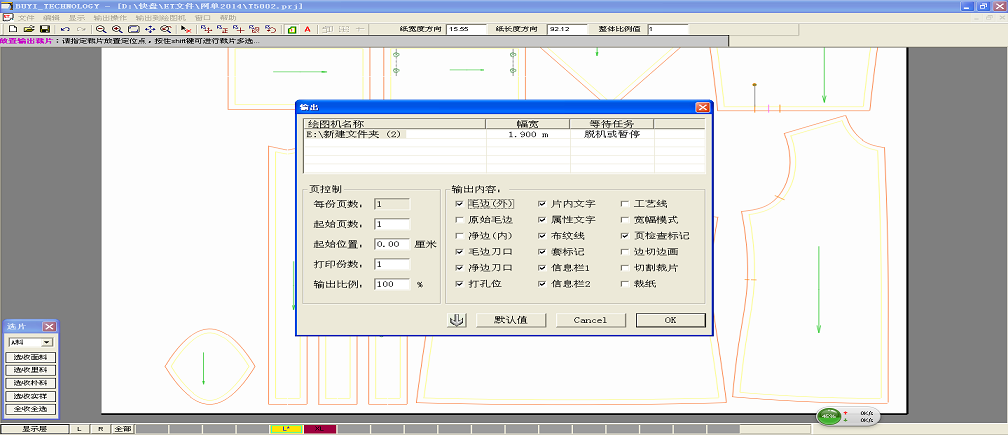Toggle the 页检查标记 checkbox

click(625, 236)
